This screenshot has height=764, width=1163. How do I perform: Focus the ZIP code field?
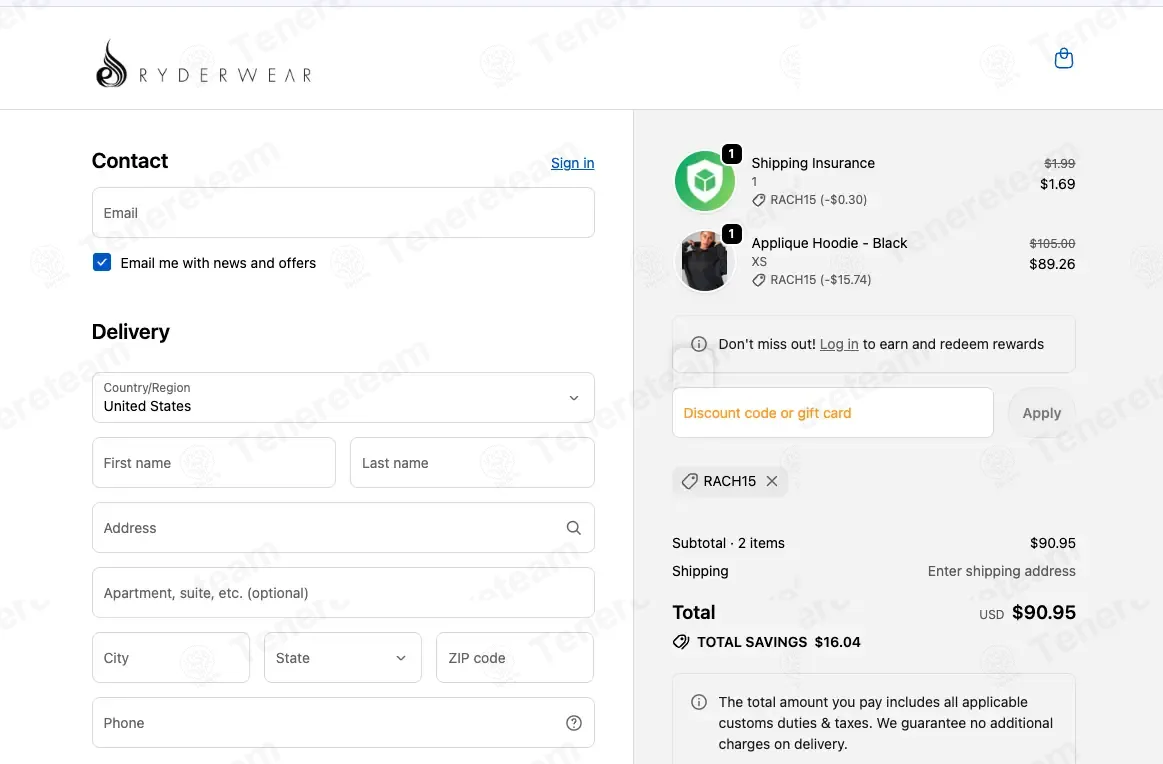pyautogui.click(x=515, y=657)
